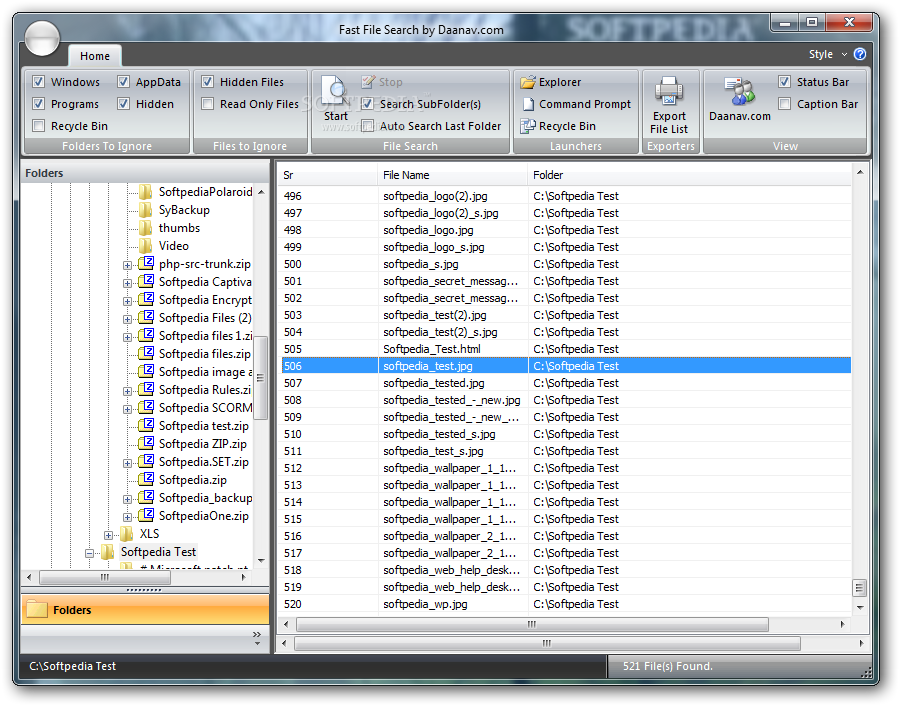Select row 505 Softpedia_Test.html

point(566,349)
